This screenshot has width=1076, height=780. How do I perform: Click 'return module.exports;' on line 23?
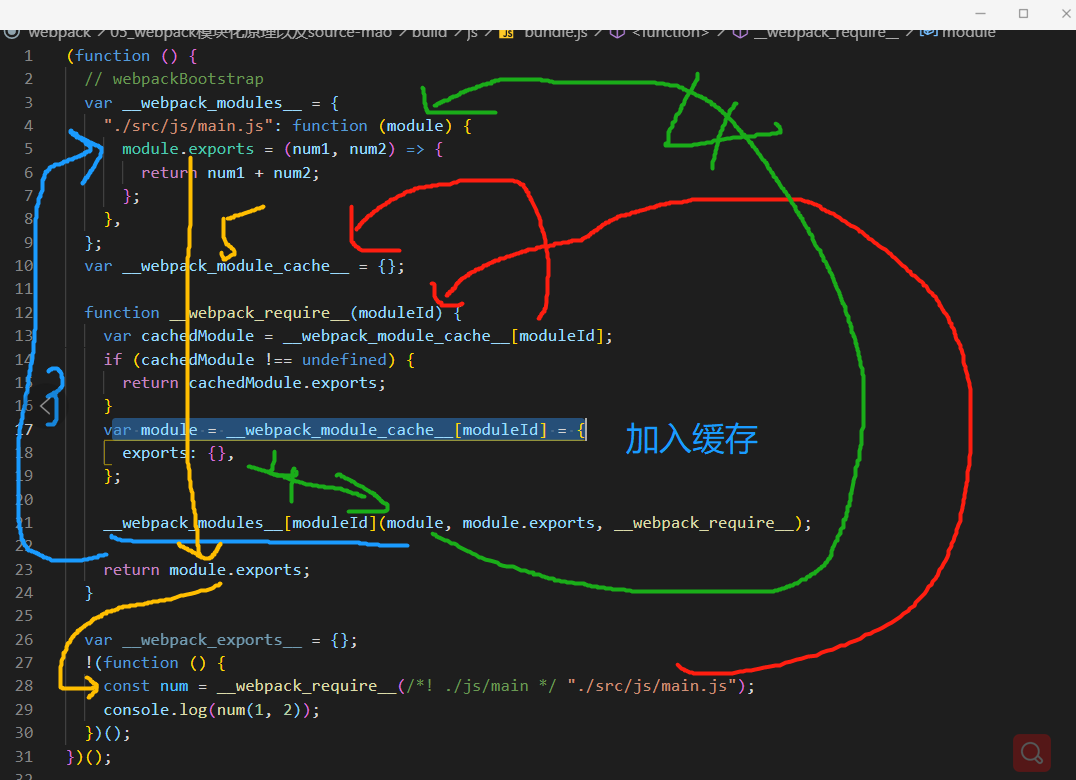[x=207, y=570]
